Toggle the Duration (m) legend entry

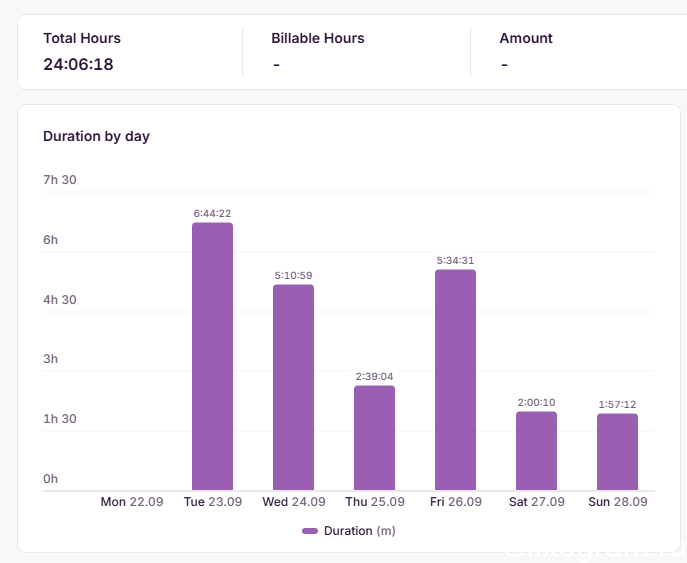(x=349, y=531)
